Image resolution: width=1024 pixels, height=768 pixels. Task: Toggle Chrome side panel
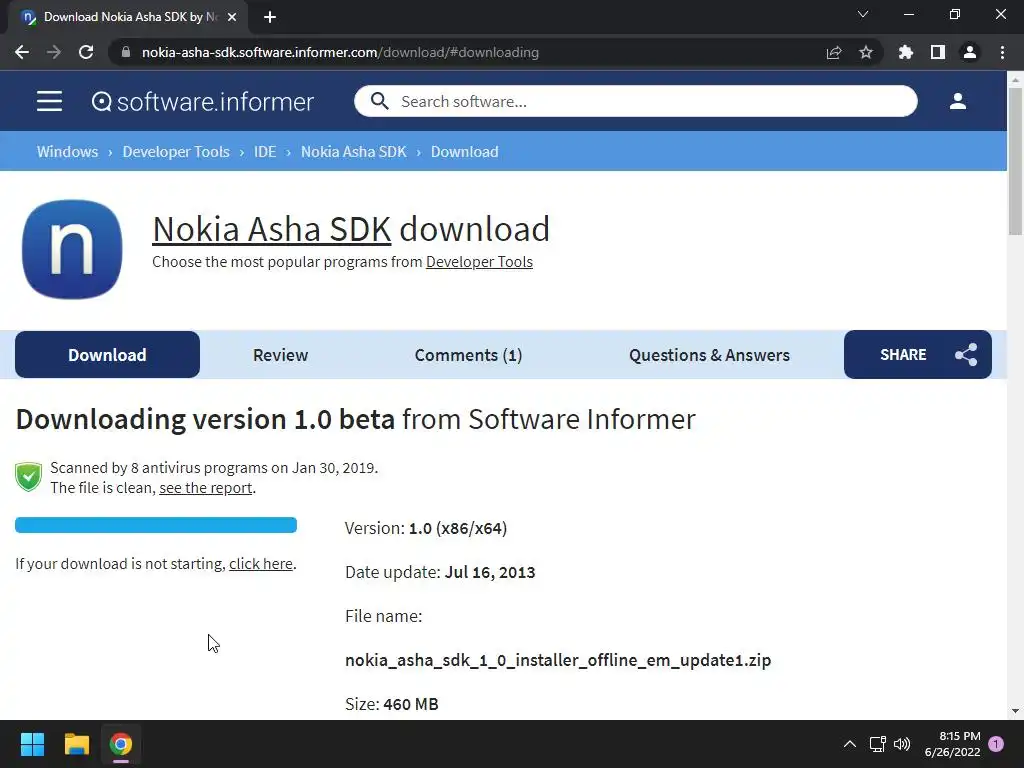pos(938,52)
